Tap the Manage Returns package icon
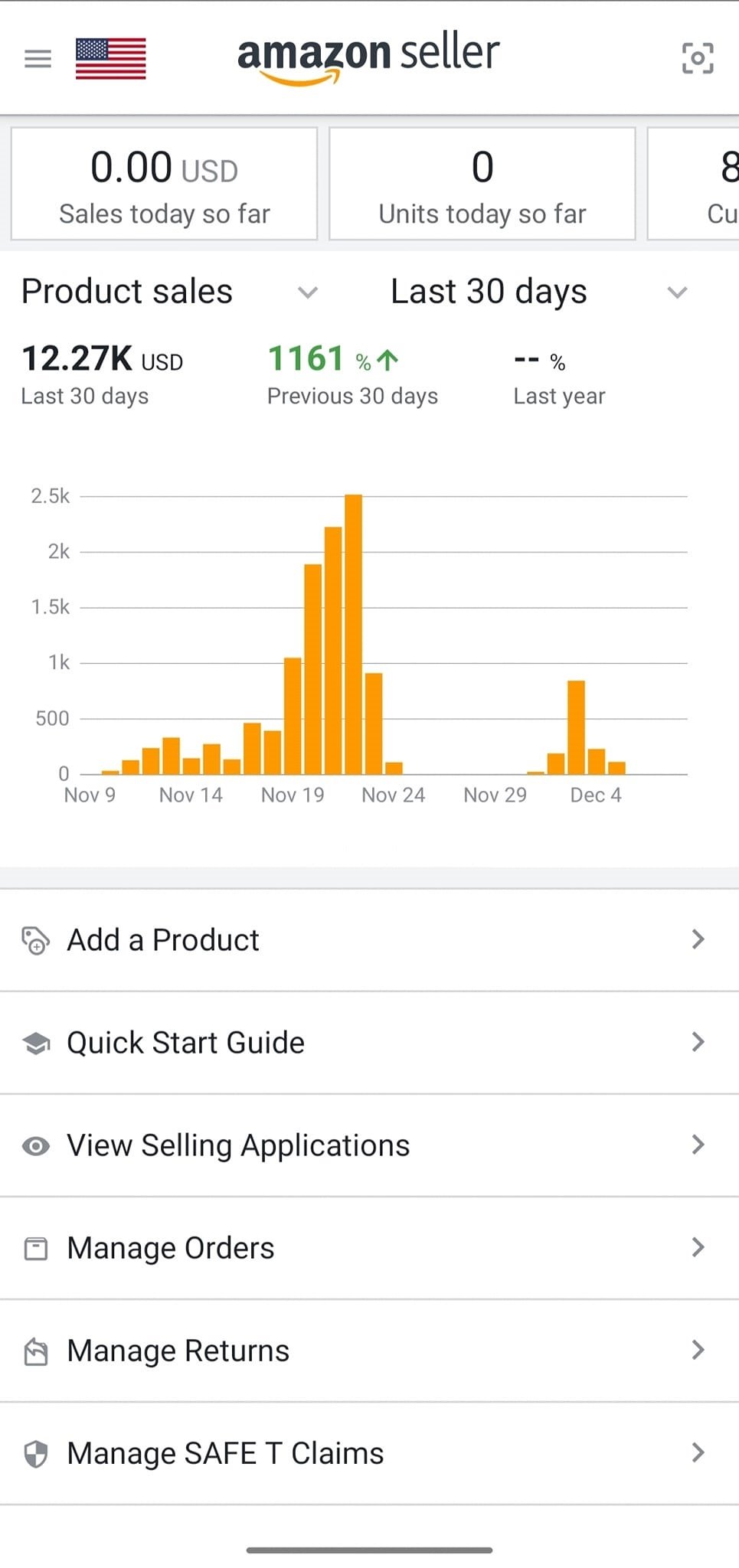The width and height of the screenshot is (739, 1568). pyautogui.click(x=35, y=1351)
